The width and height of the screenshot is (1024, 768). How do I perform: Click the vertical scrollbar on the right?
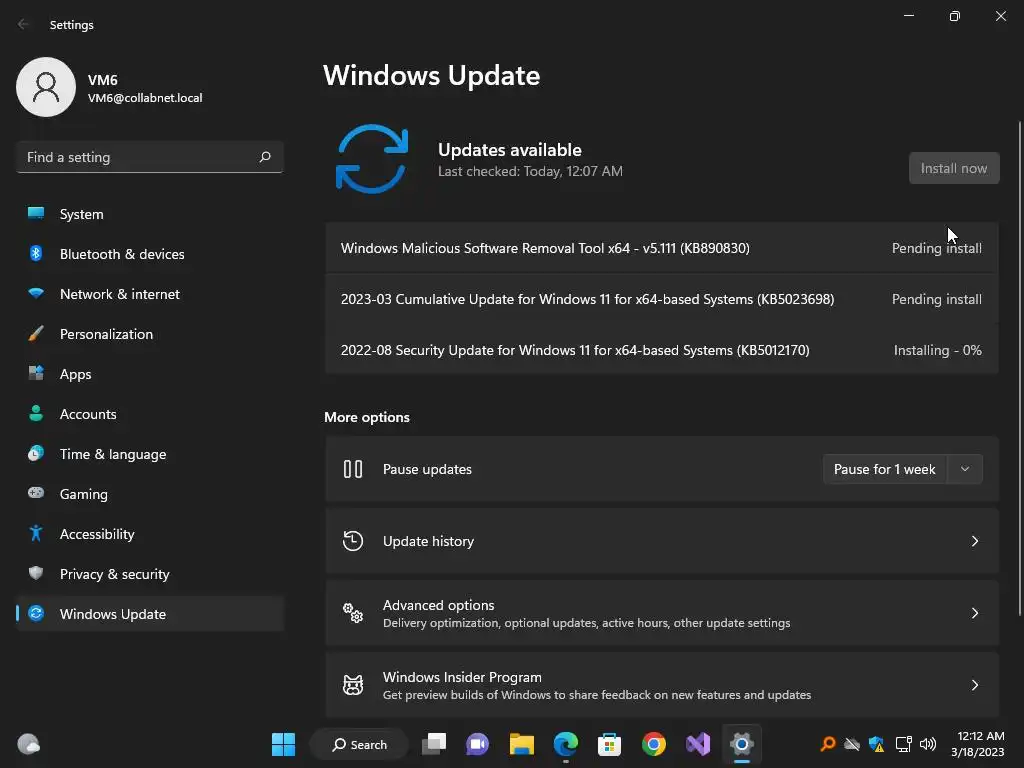pyautogui.click(x=1019, y=368)
